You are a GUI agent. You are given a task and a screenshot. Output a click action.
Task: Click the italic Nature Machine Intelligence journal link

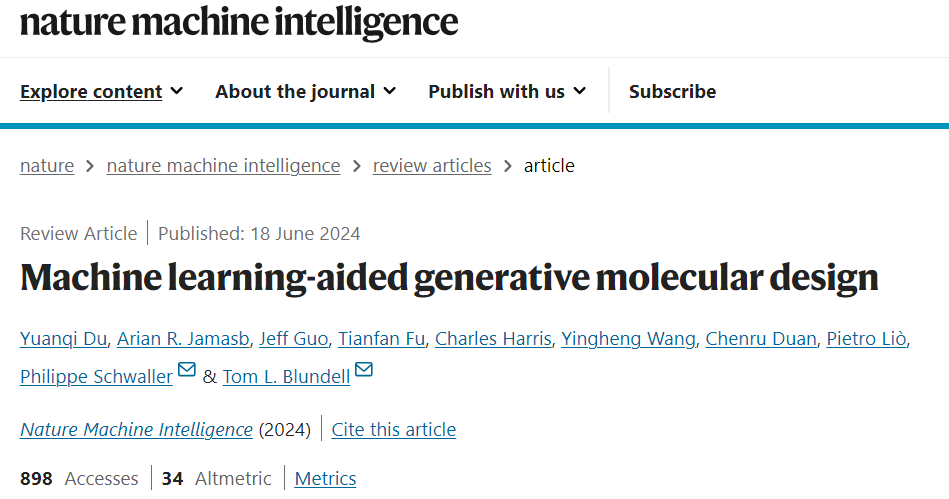(x=136, y=430)
